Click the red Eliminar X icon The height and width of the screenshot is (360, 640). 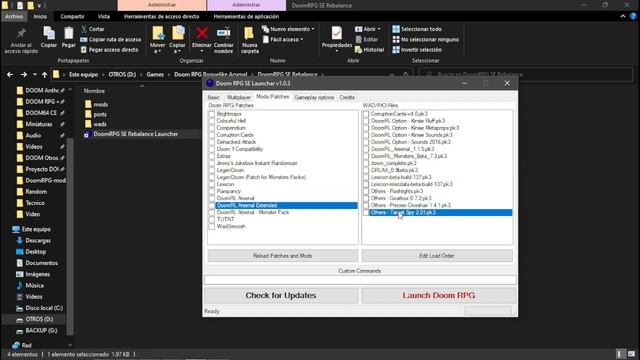(x=202, y=33)
